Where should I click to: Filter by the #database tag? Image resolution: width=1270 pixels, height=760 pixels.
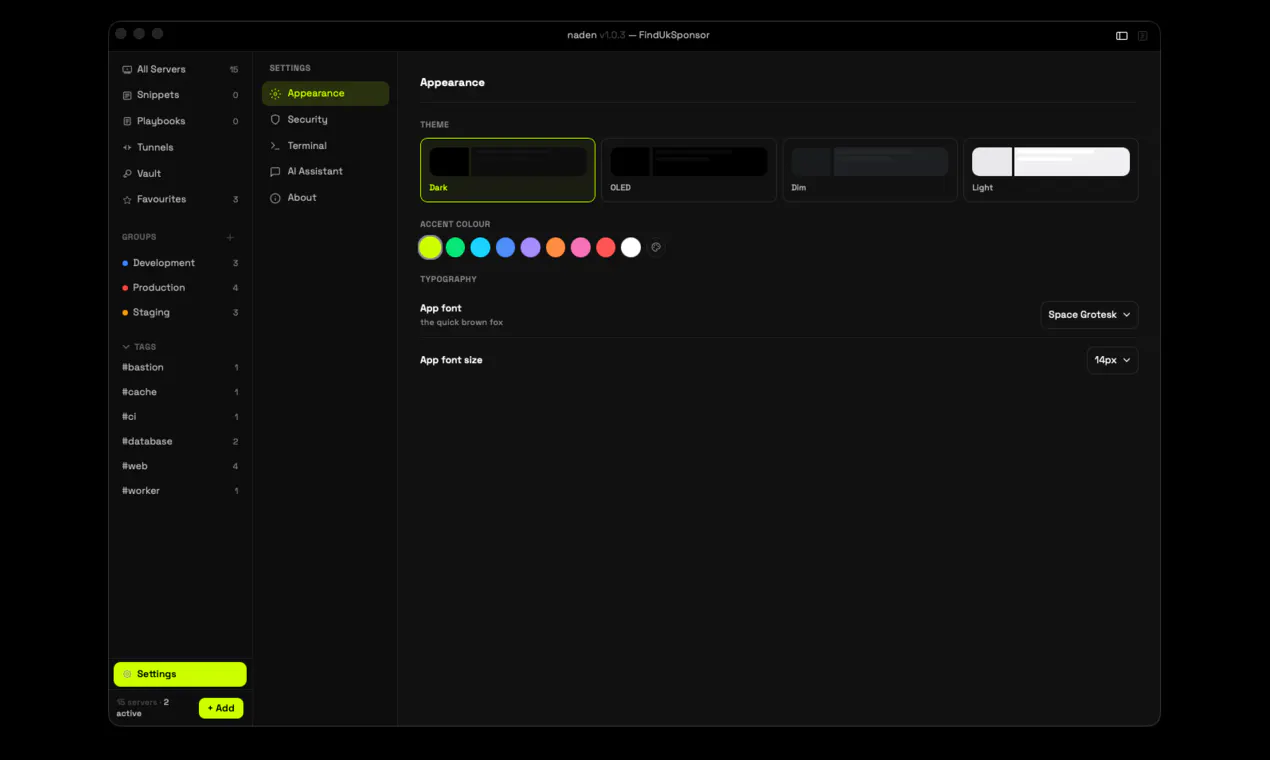(x=180, y=442)
